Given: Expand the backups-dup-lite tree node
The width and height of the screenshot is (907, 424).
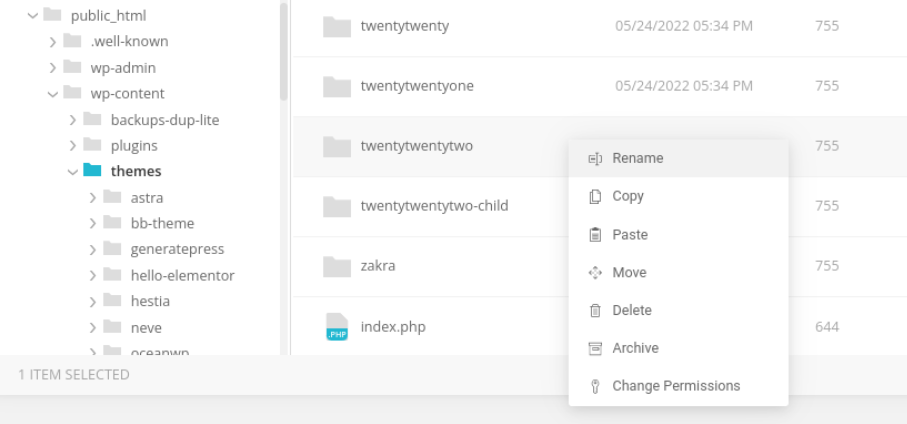Looking at the screenshot, I should (72, 120).
